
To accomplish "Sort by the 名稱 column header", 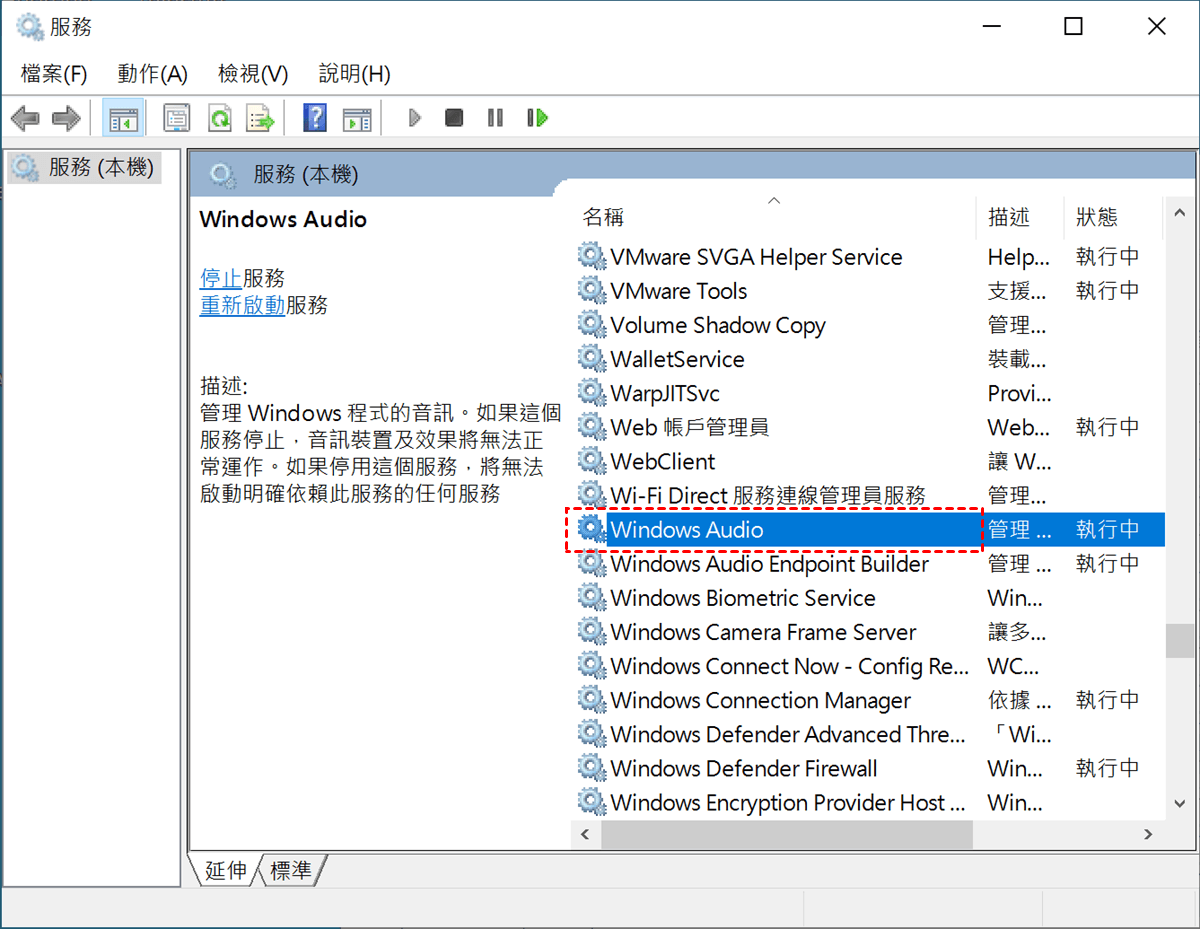I will [773, 217].
